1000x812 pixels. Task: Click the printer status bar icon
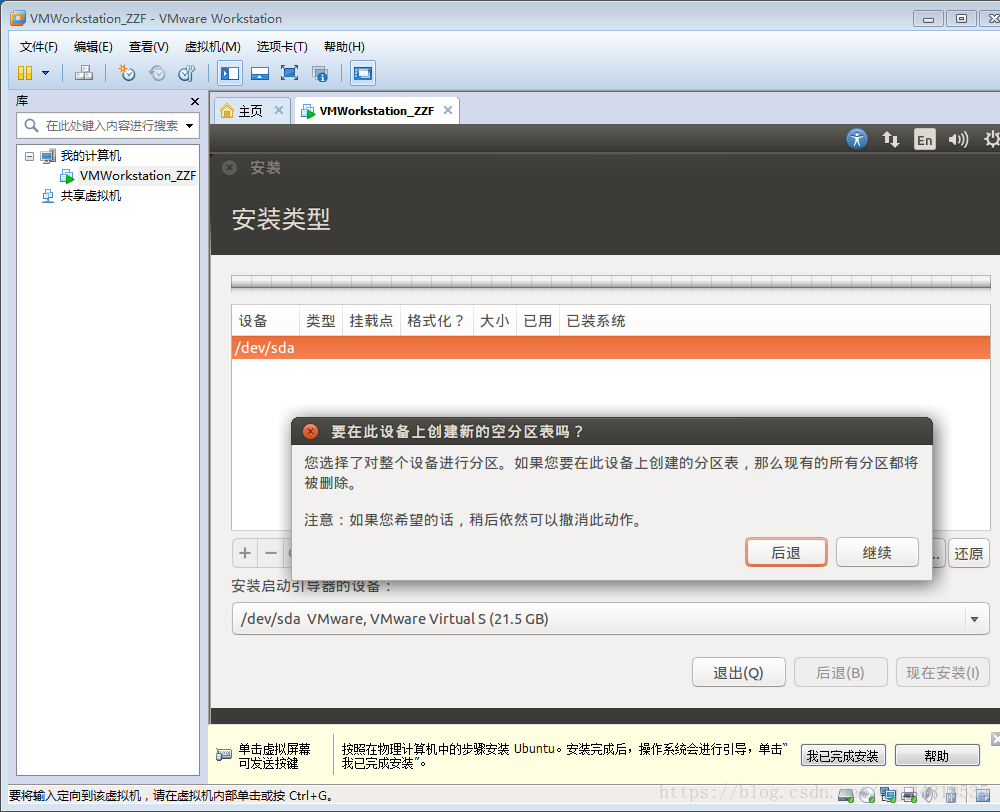909,795
